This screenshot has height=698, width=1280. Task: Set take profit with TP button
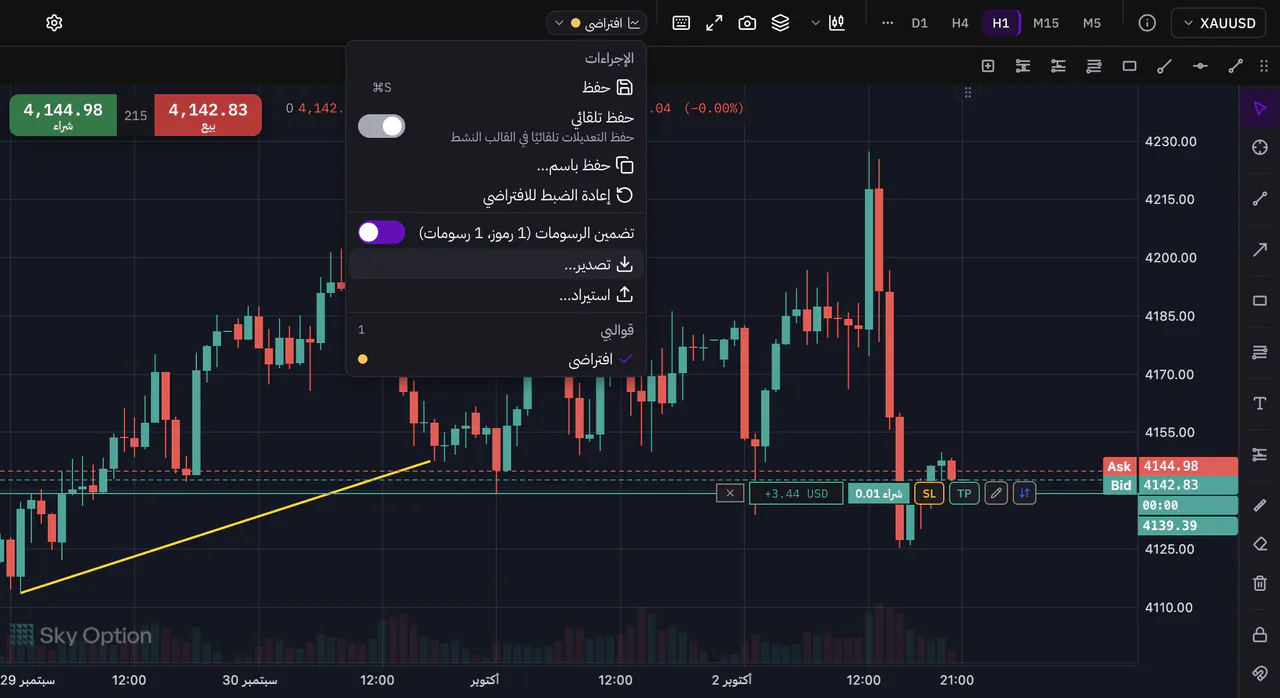pos(964,493)
